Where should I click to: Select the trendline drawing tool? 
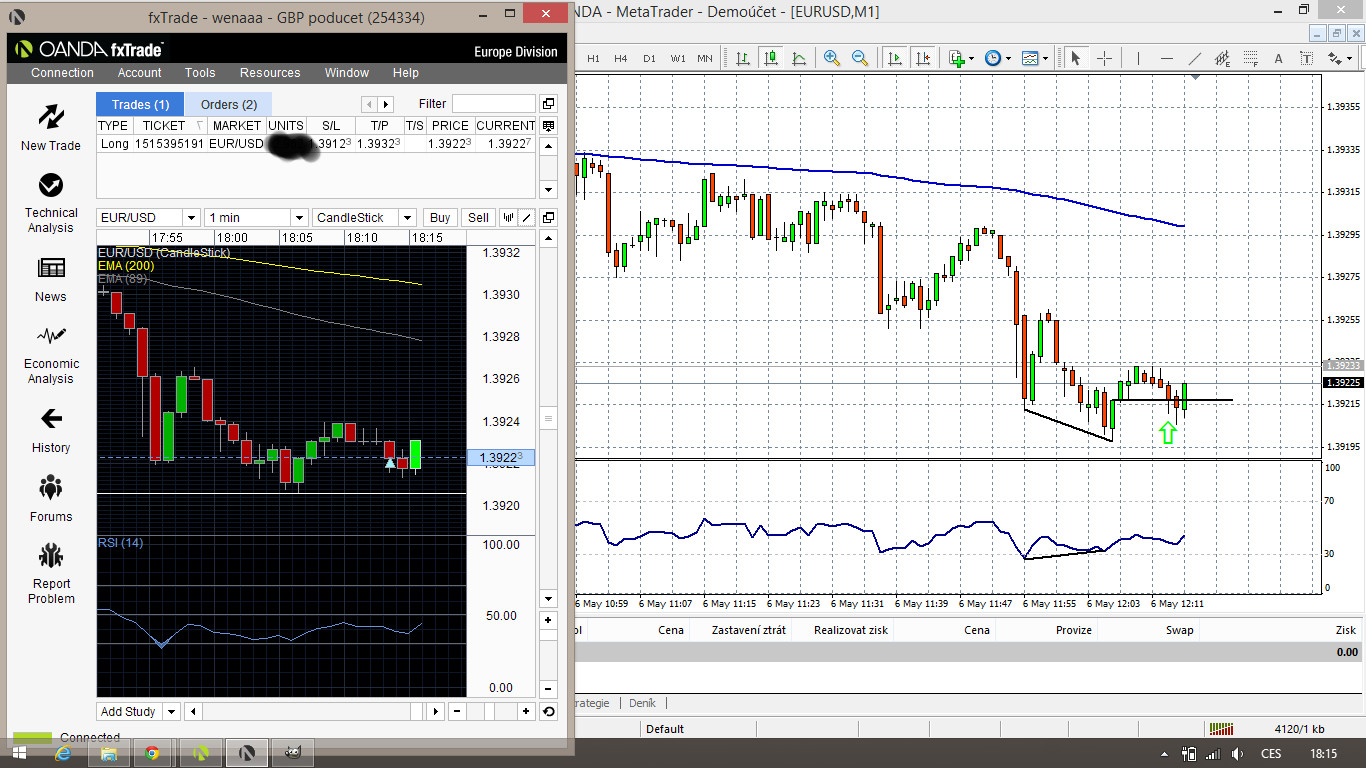coord(1194,58)
